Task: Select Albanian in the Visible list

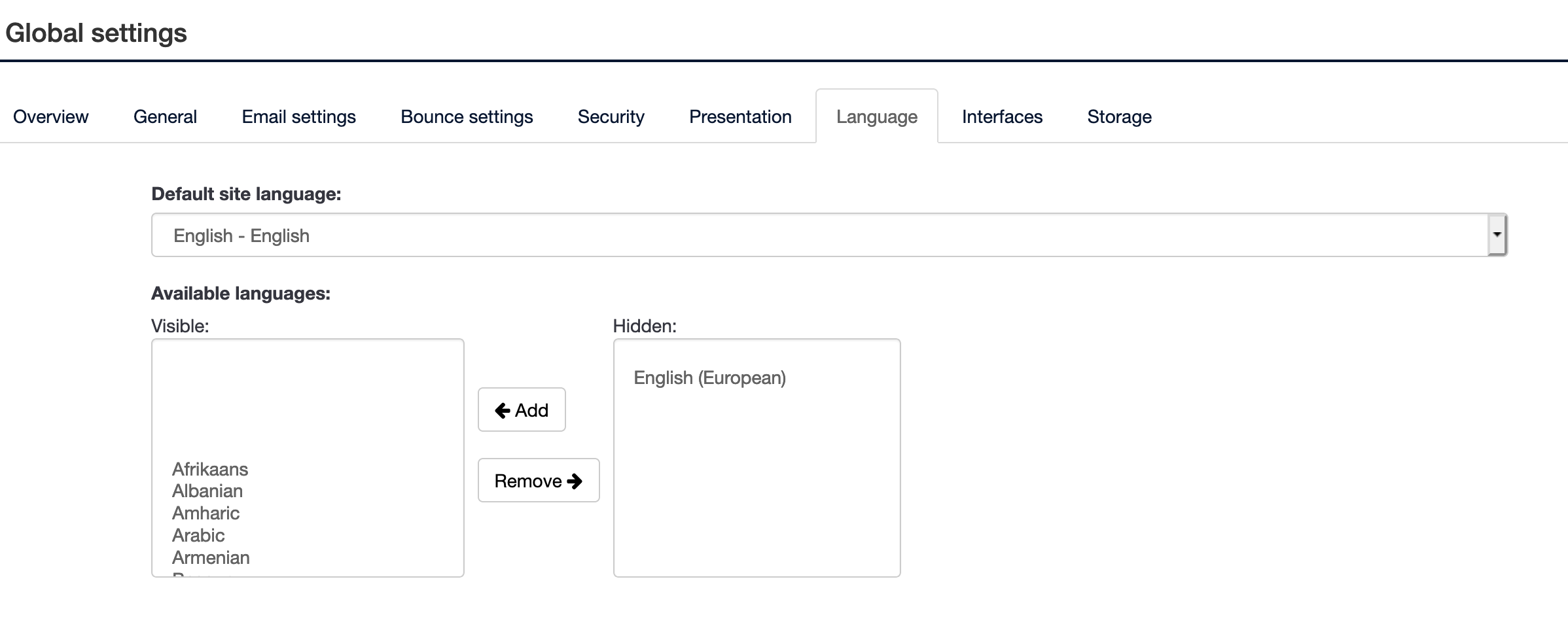Action: point(207,491)
